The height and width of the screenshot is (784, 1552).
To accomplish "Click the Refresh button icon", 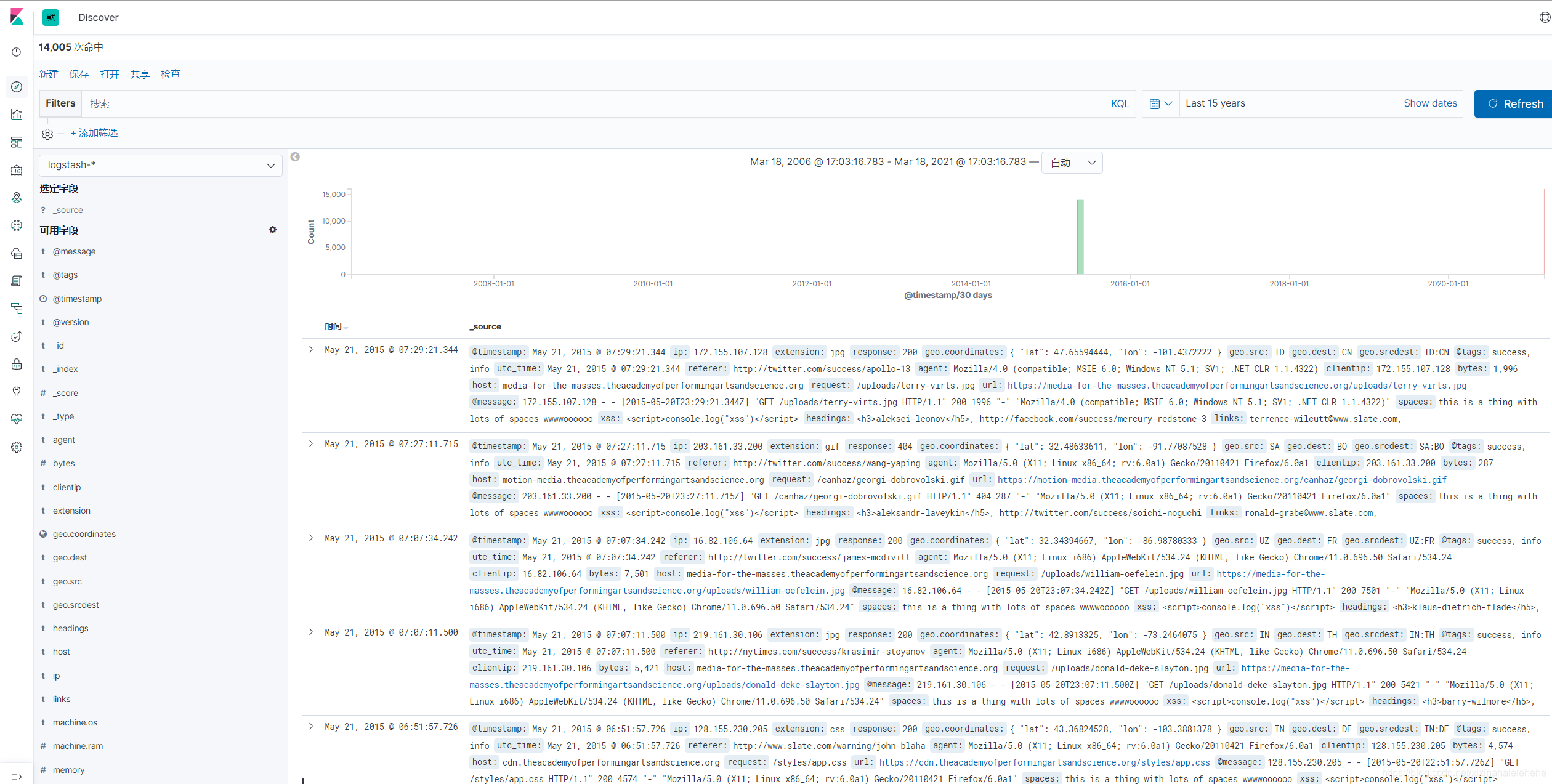I will pos(1492,103).
